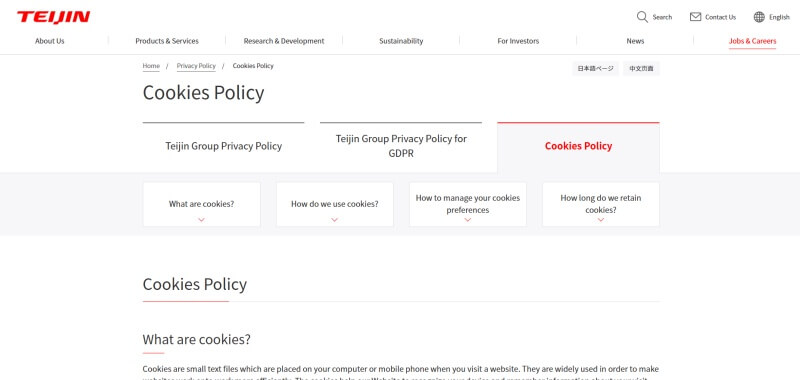This screenshot has width=800, height=380.
Task: Click Home breadcrumb link
Action: (x=151, y=66)
